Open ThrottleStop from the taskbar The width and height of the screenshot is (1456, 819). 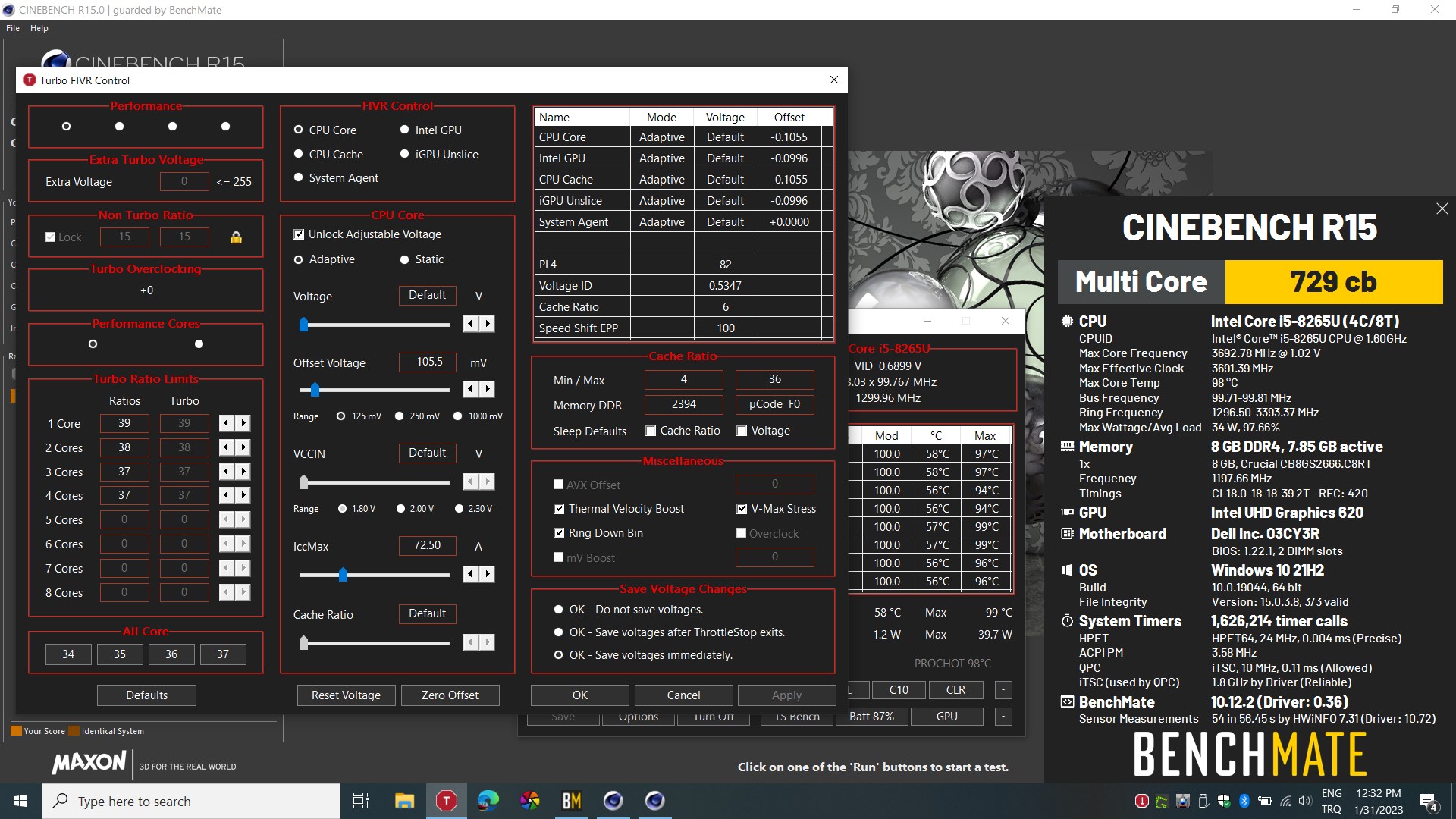(x=447, y=801)
